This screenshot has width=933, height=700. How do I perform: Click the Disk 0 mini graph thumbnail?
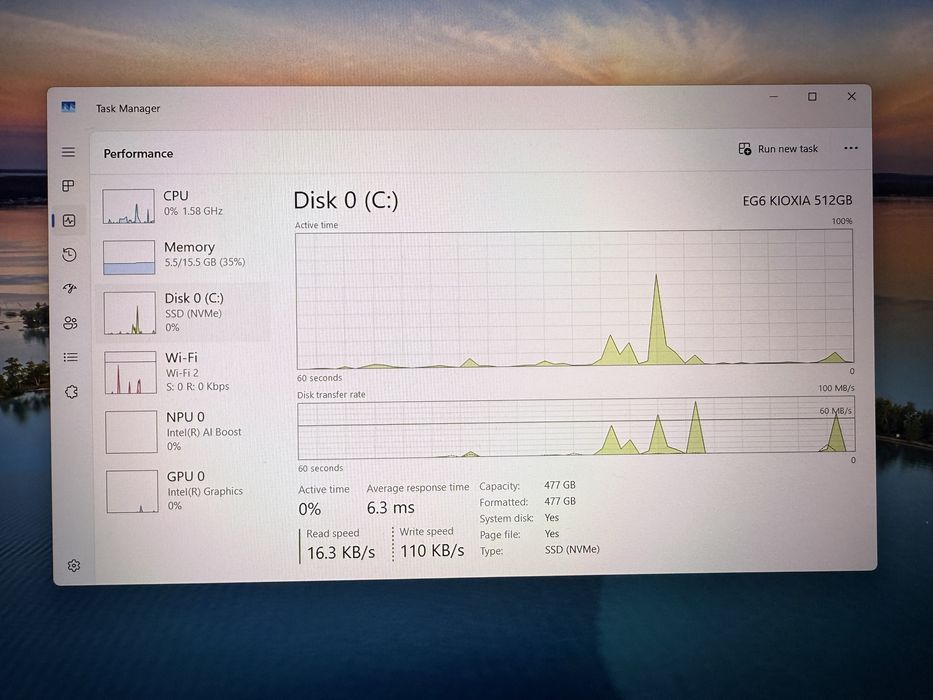[x=130, y=312]
